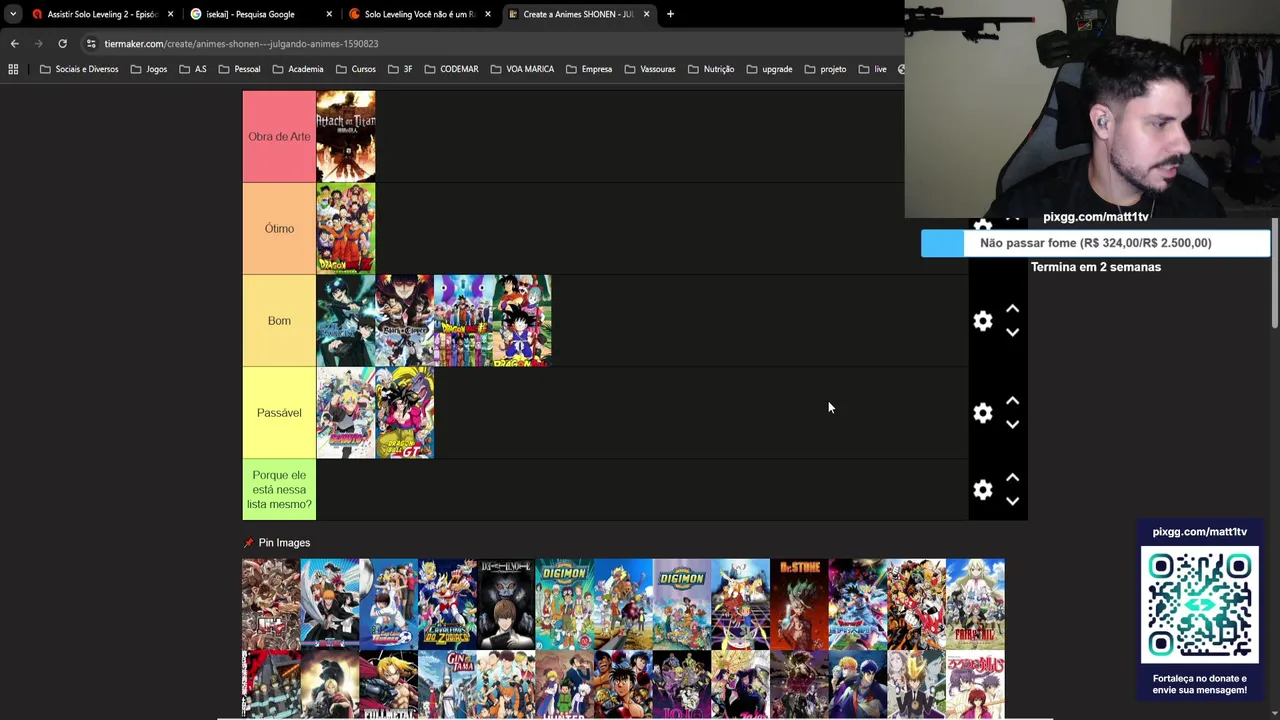The height and width of the screenshot is (720, 1280).
Task: Open the upgrade bookmark folder
Action: (x=769, y=69)
